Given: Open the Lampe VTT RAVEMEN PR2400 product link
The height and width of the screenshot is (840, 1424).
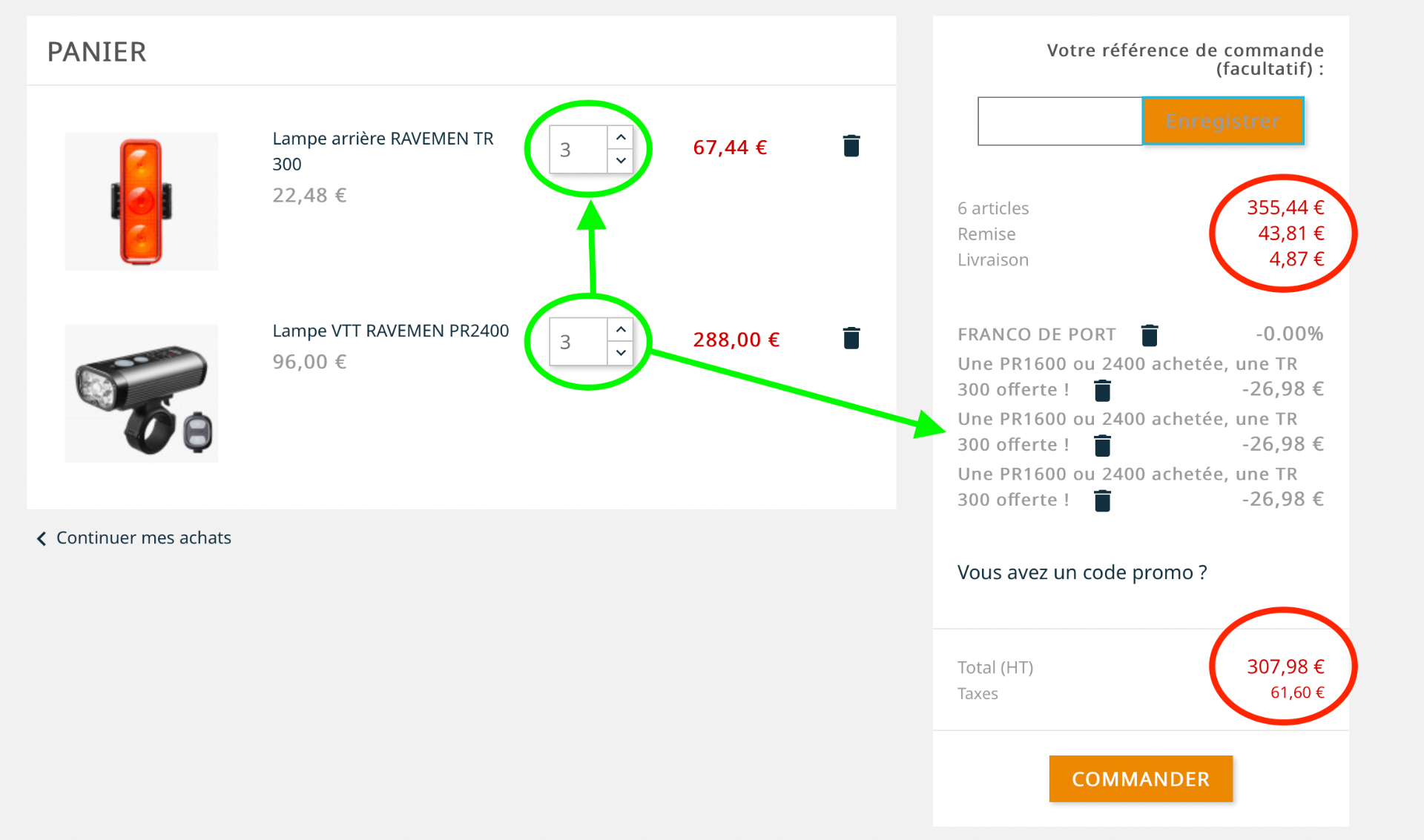Looking at the screenshot, I should tap(390, 331).
